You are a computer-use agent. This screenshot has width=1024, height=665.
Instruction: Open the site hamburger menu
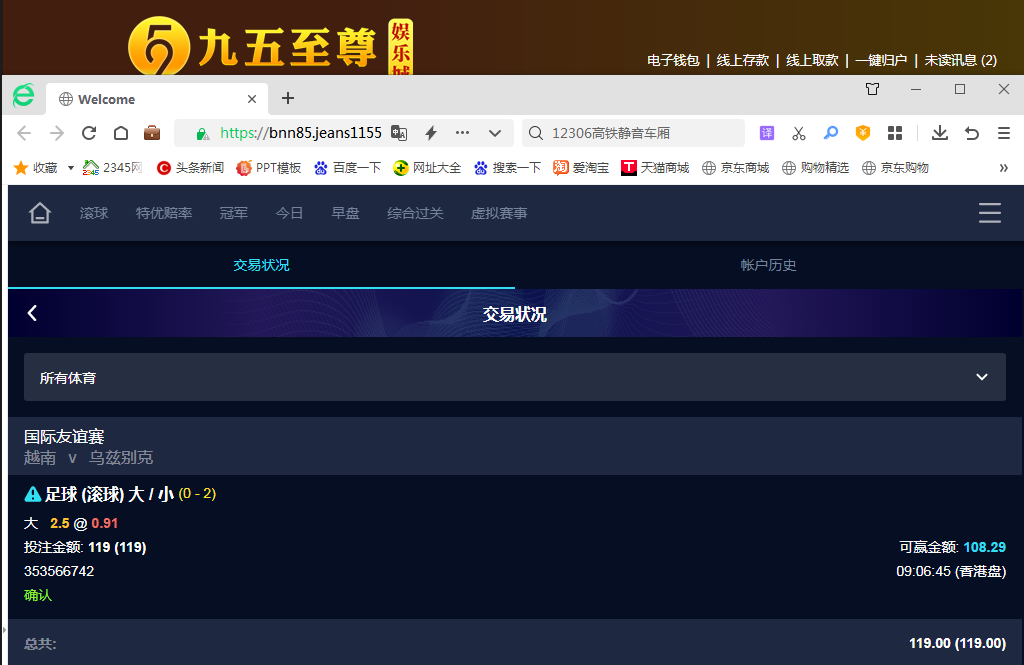click(990, 213)
